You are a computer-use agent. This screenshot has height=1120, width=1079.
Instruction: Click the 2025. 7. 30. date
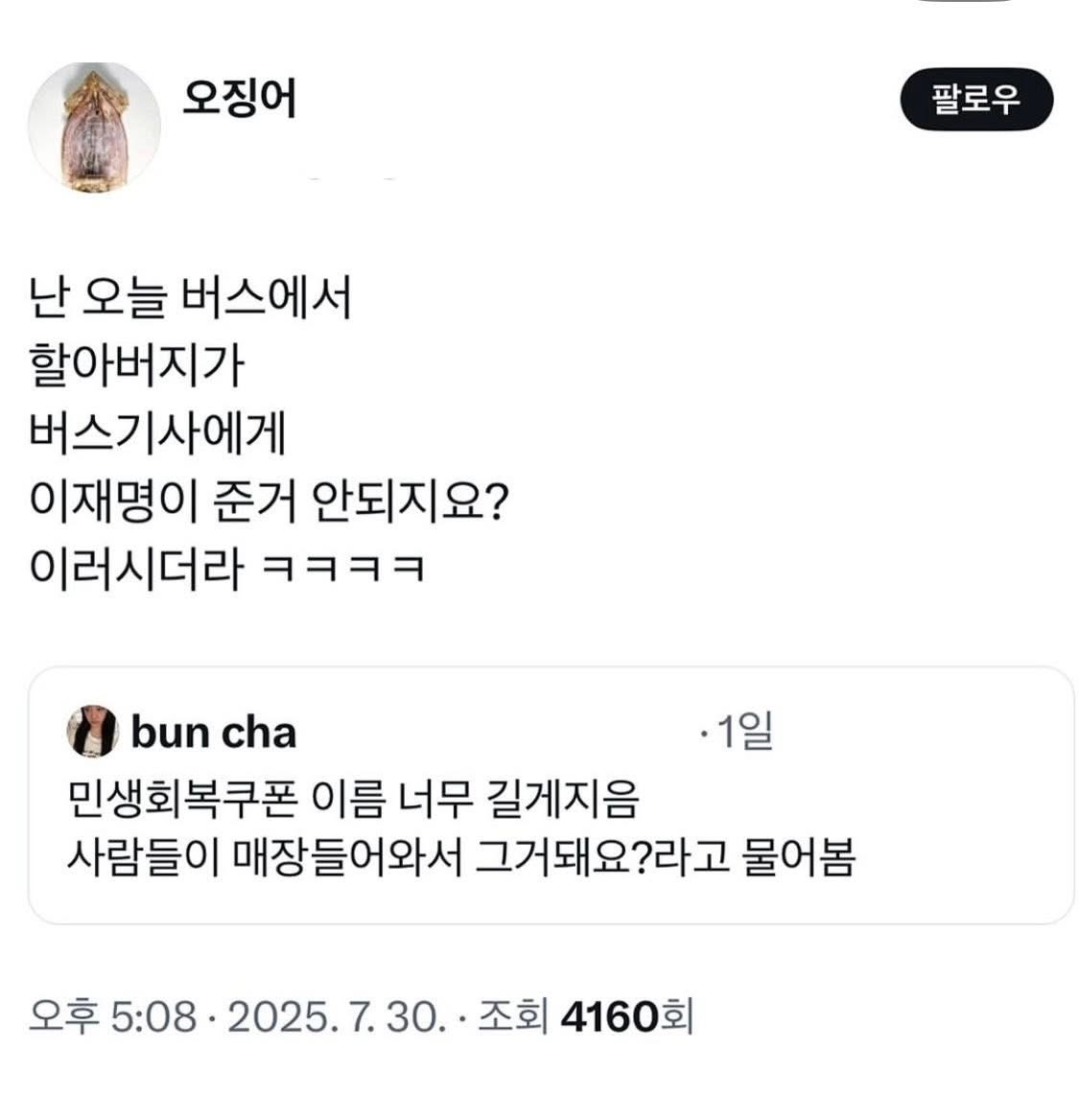click(x=336, y=1015)
